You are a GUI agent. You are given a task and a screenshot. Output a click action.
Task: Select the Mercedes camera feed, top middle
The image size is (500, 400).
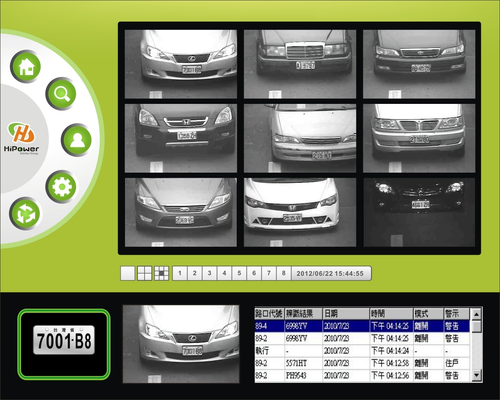[300, 64]
